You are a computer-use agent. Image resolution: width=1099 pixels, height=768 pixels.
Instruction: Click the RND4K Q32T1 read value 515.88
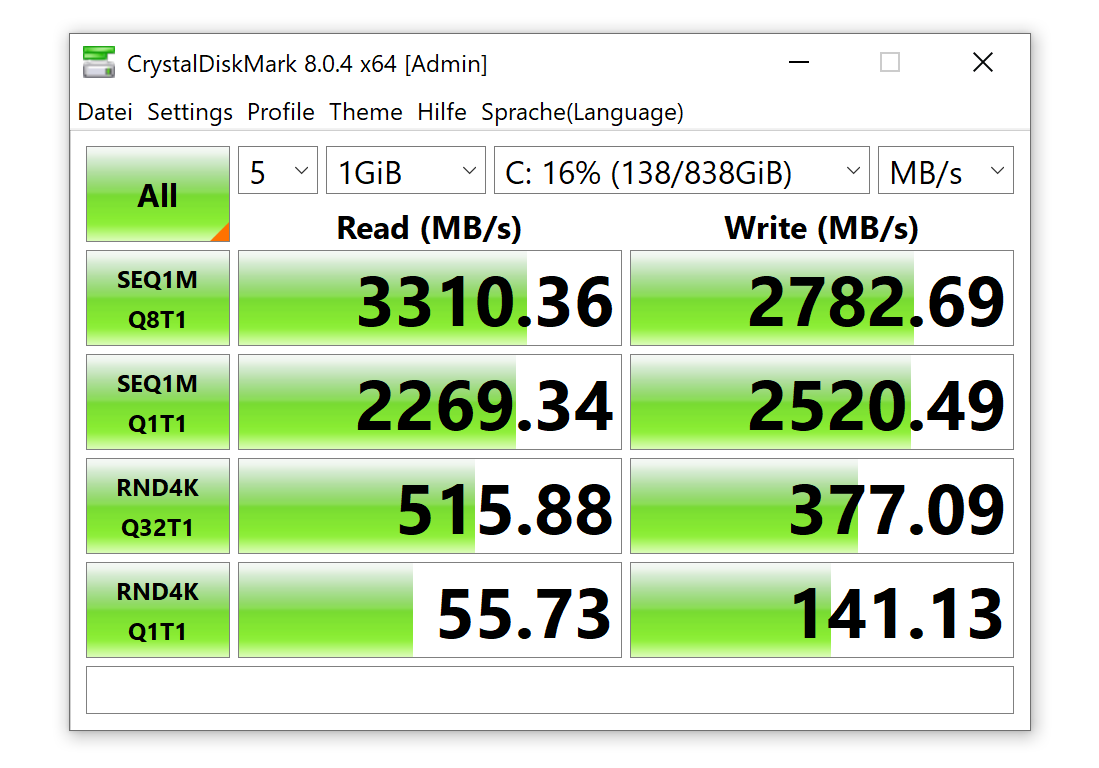point(430,506)
